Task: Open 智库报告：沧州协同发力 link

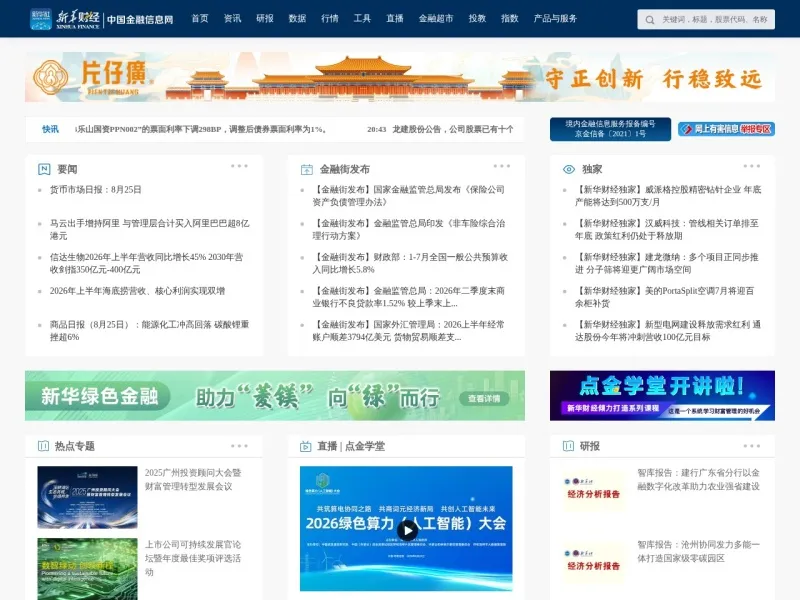Action: (x=698, y=552)
